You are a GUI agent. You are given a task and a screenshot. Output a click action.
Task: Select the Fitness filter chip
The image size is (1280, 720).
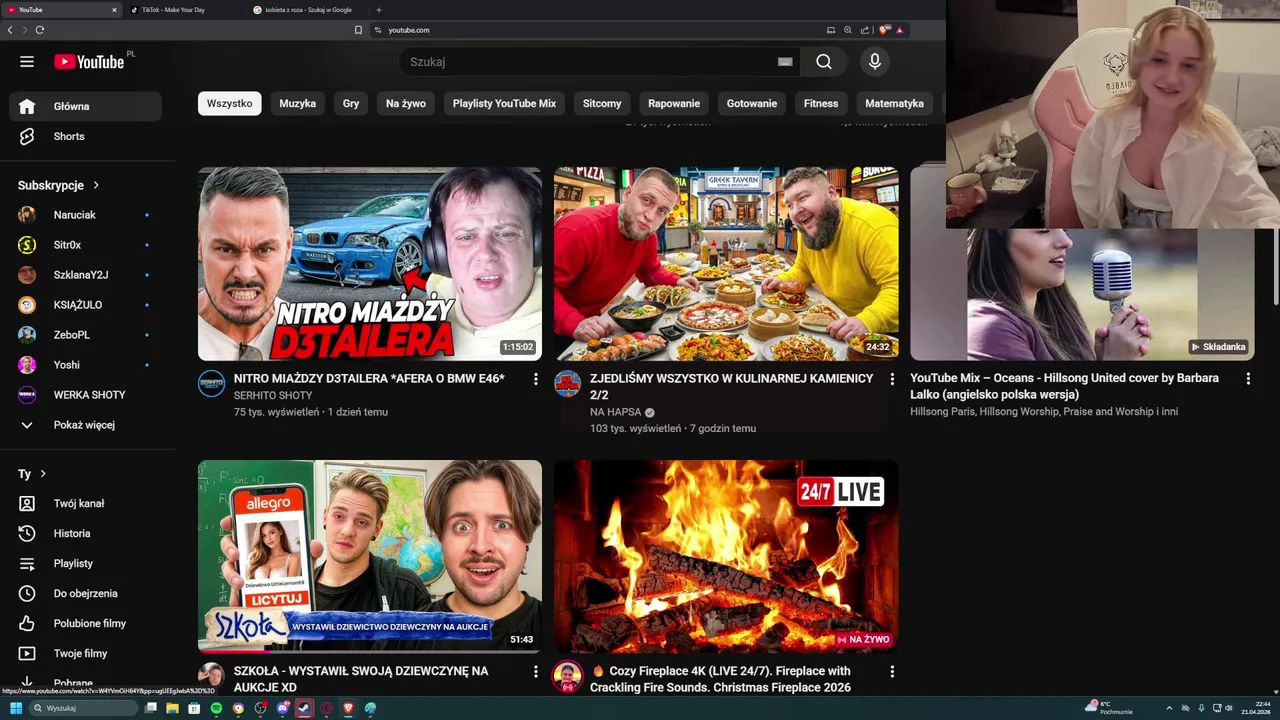pyautogui.click(x=821, y=103)
